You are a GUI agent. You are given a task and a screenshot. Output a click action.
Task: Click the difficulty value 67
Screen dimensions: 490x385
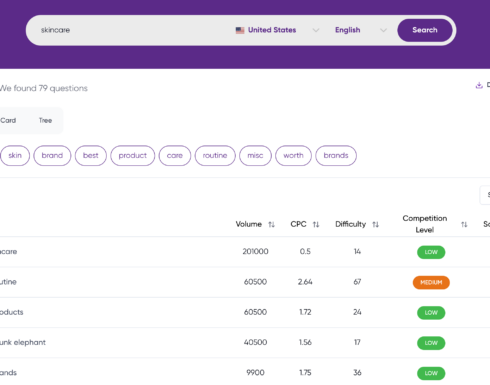click(357, 282)
